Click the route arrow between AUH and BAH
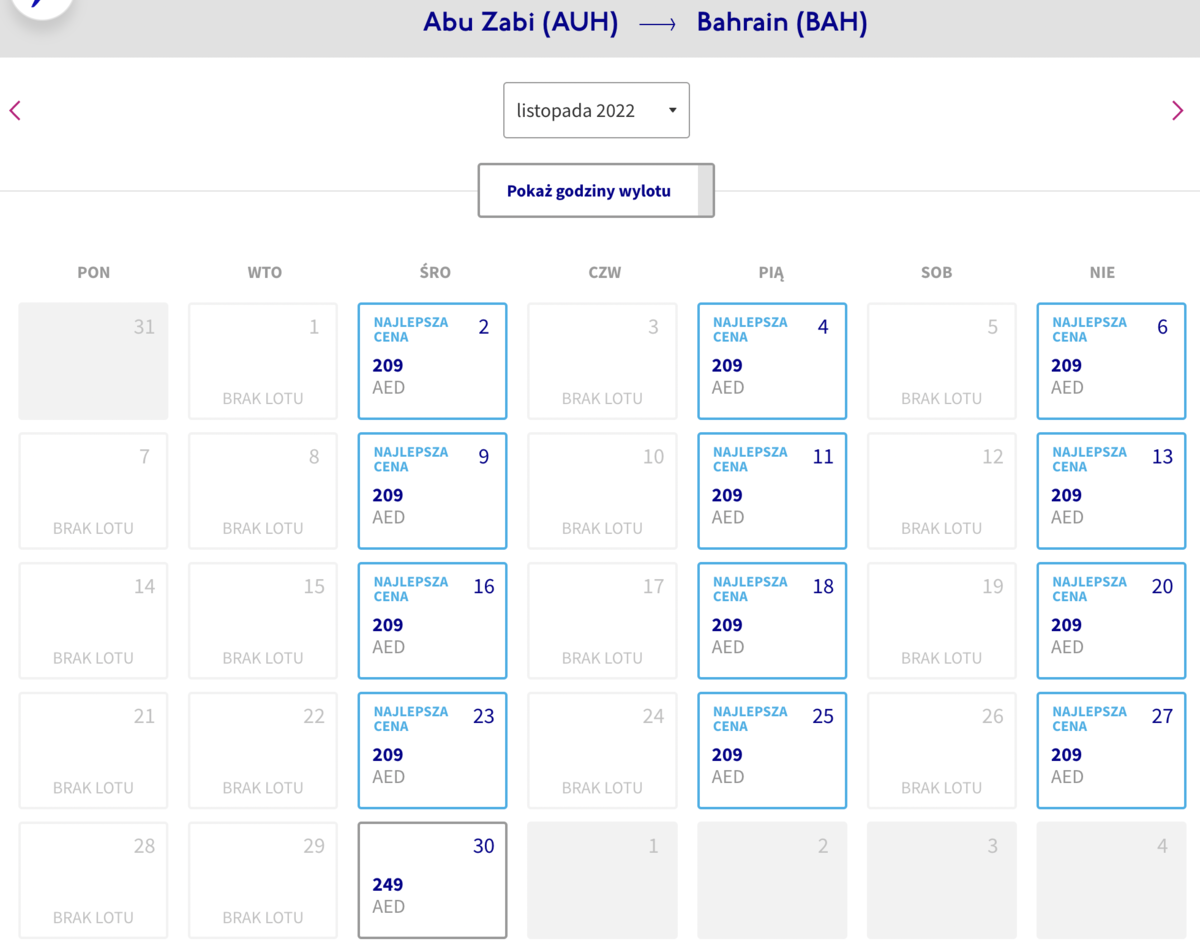This screenshot has height=944, width=1200. click(x=657, y=24)
